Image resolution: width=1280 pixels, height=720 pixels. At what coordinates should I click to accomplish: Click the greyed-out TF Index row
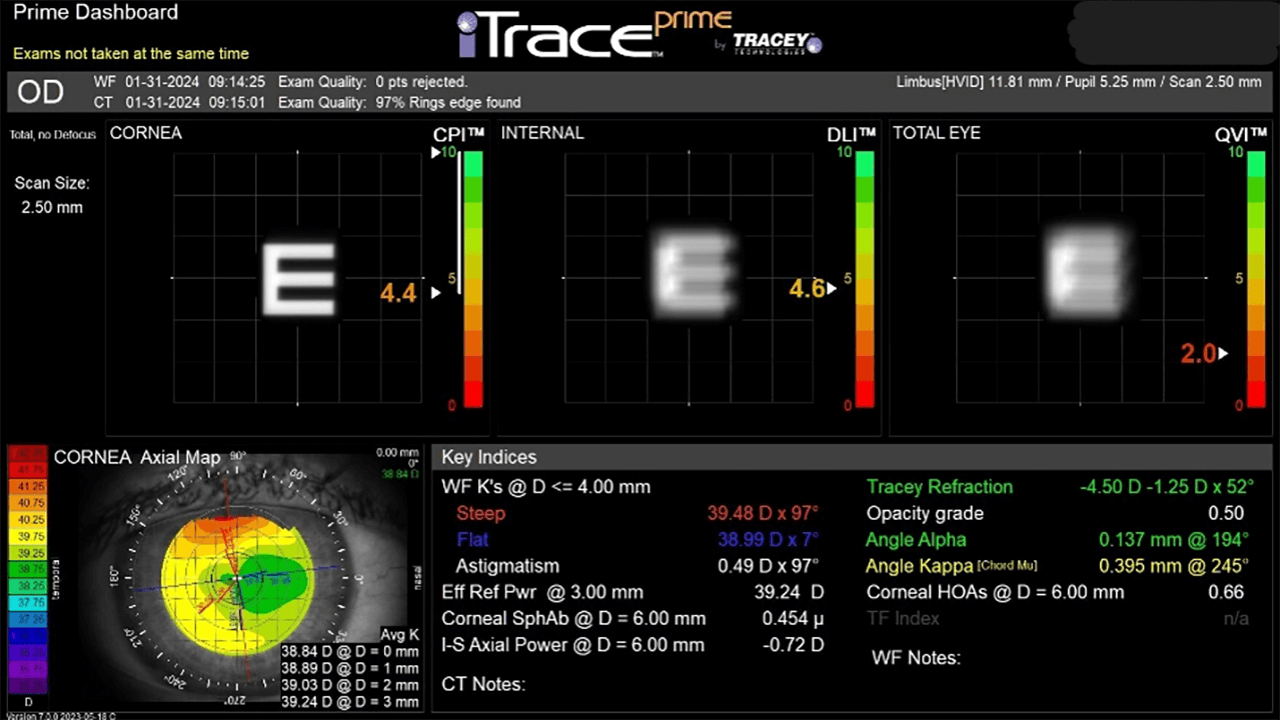pyautogui.click(x=1059, y=618)
